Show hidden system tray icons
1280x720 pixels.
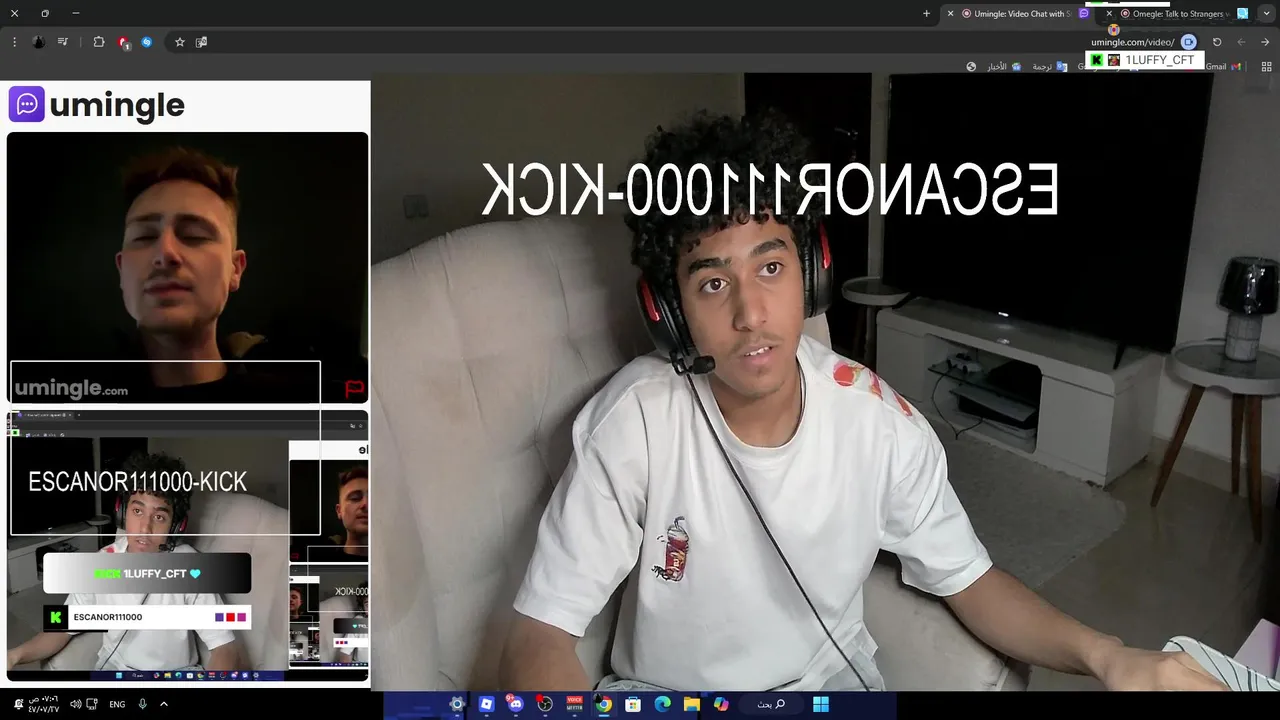pyautogui.click(x=164, y=704)
